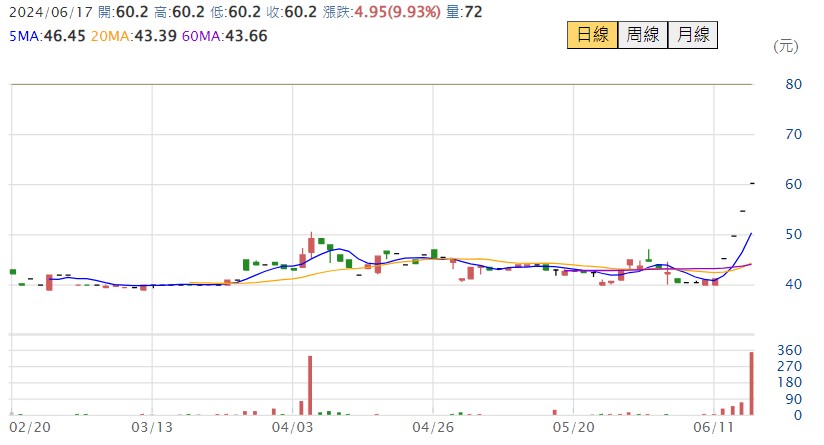Click the (元) currency unit label
The width and height of the screenshot is (824, 445).
click(x=786, y=46)
